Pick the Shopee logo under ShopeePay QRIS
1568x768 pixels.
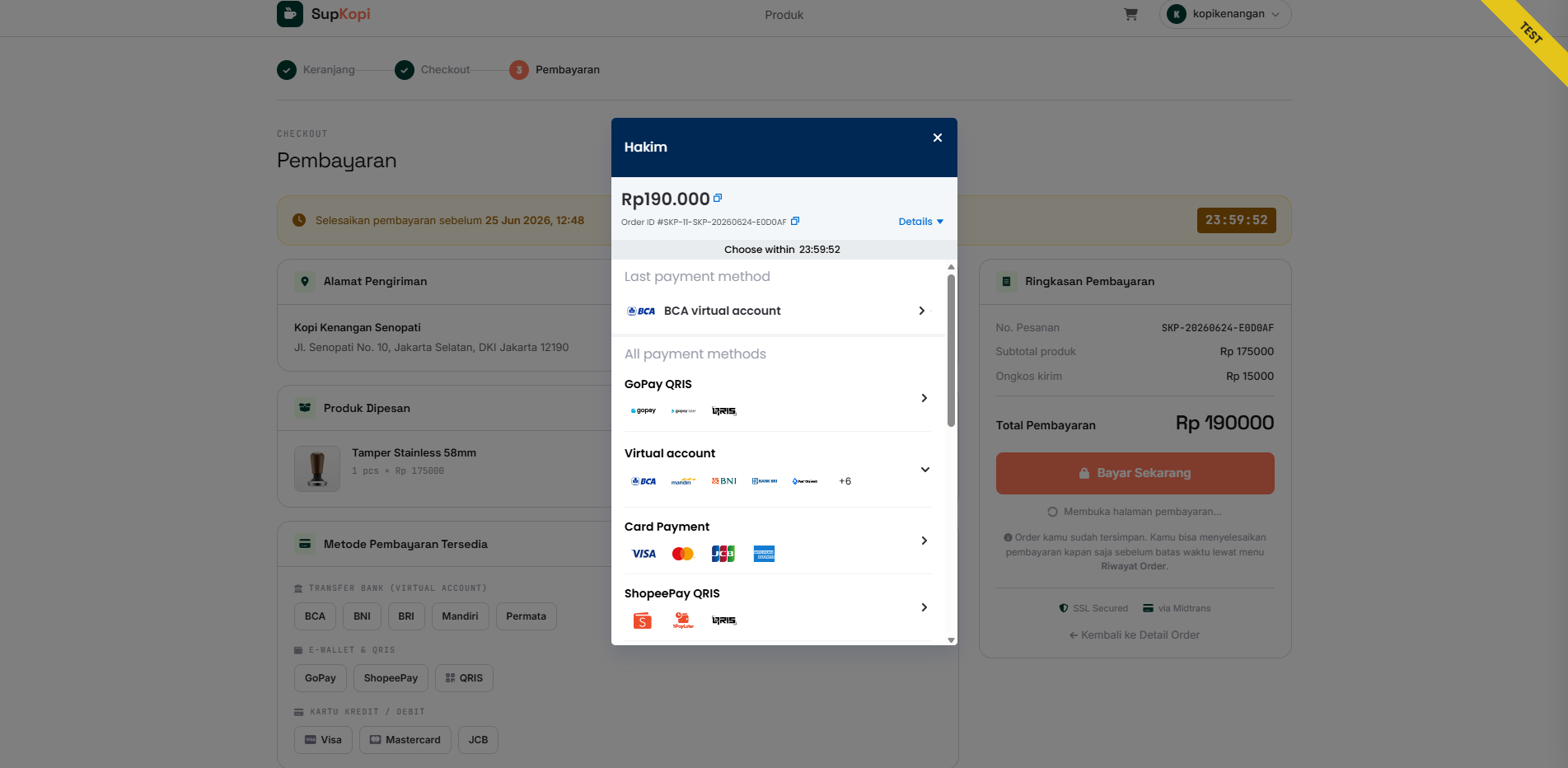(643, 620)
